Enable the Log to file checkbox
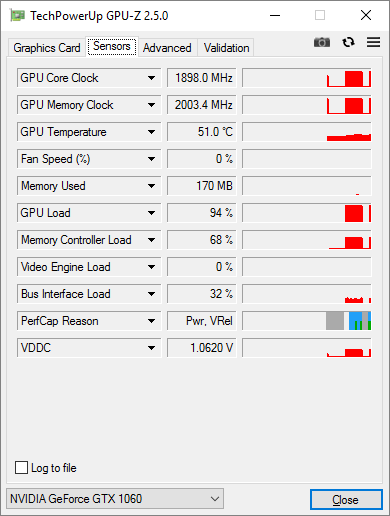 (x=21, y=467)
